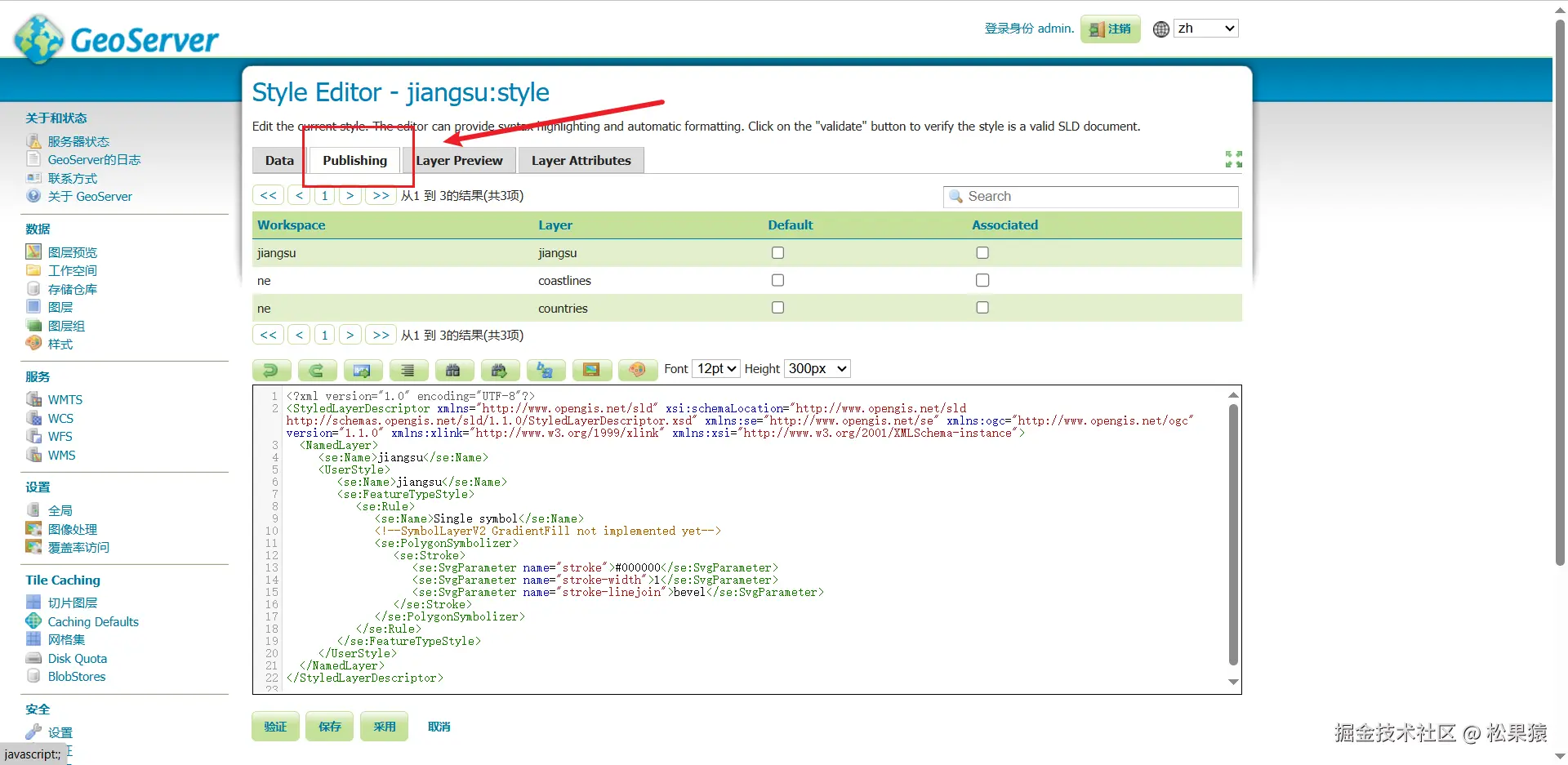Image resolution: width=1568 pixels, height=765 pixels.
Task: Click the 采用 apply button
Action: [385, 727]
